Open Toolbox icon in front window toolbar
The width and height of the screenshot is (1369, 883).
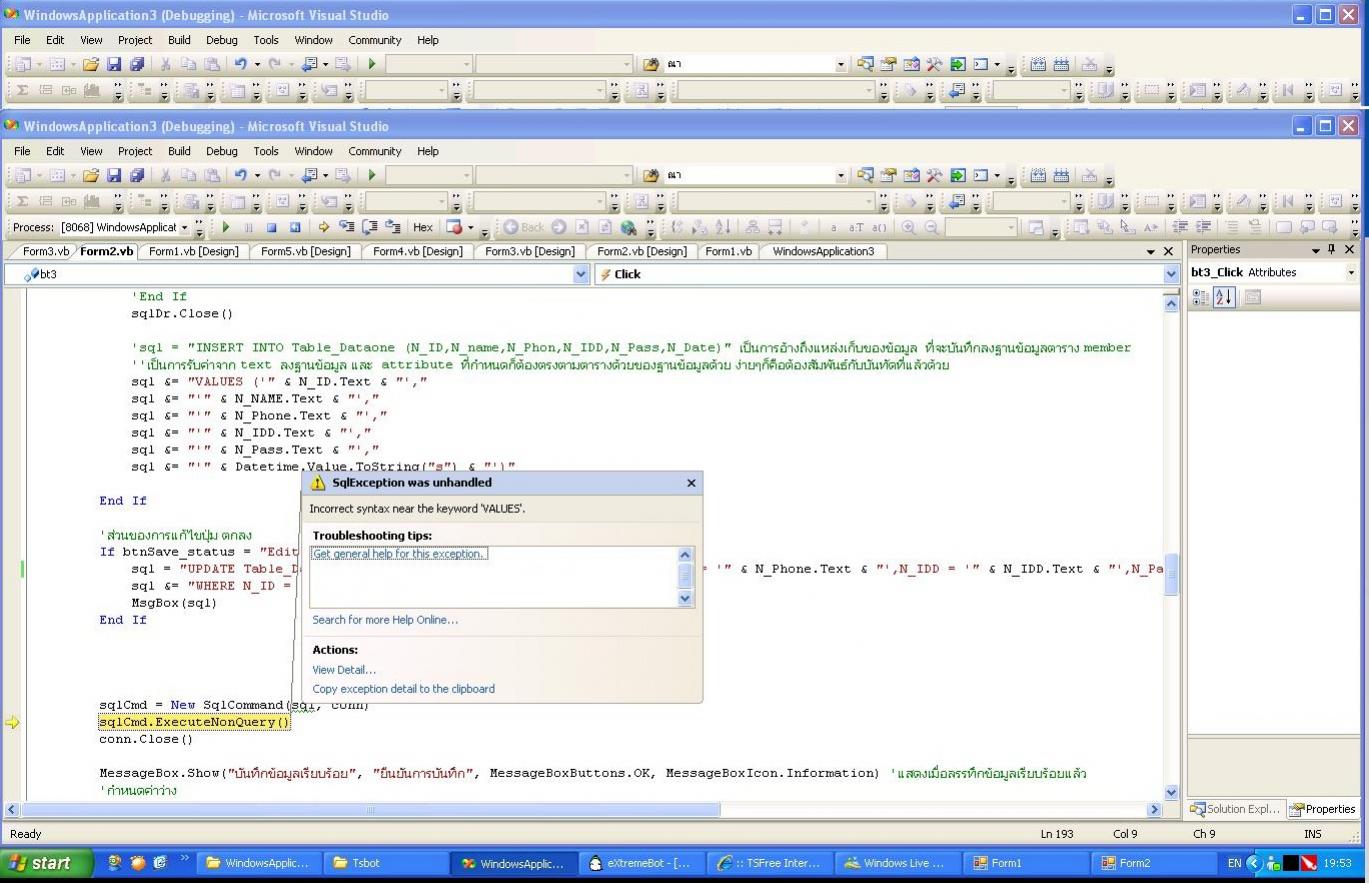(934, 175)
